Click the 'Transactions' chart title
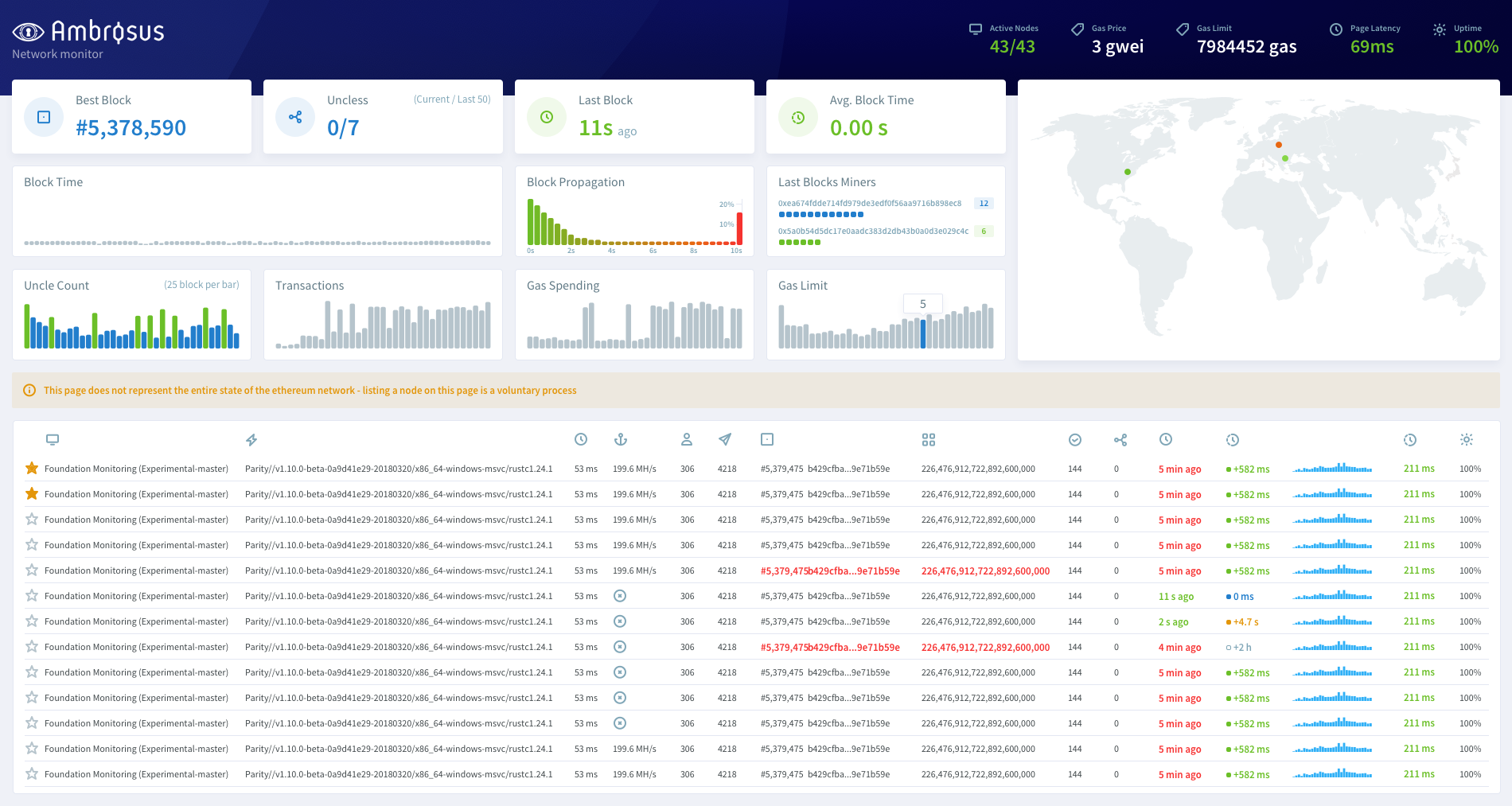Image resolution: width=1512 pixels, height=806 pixels. (310, 286)
